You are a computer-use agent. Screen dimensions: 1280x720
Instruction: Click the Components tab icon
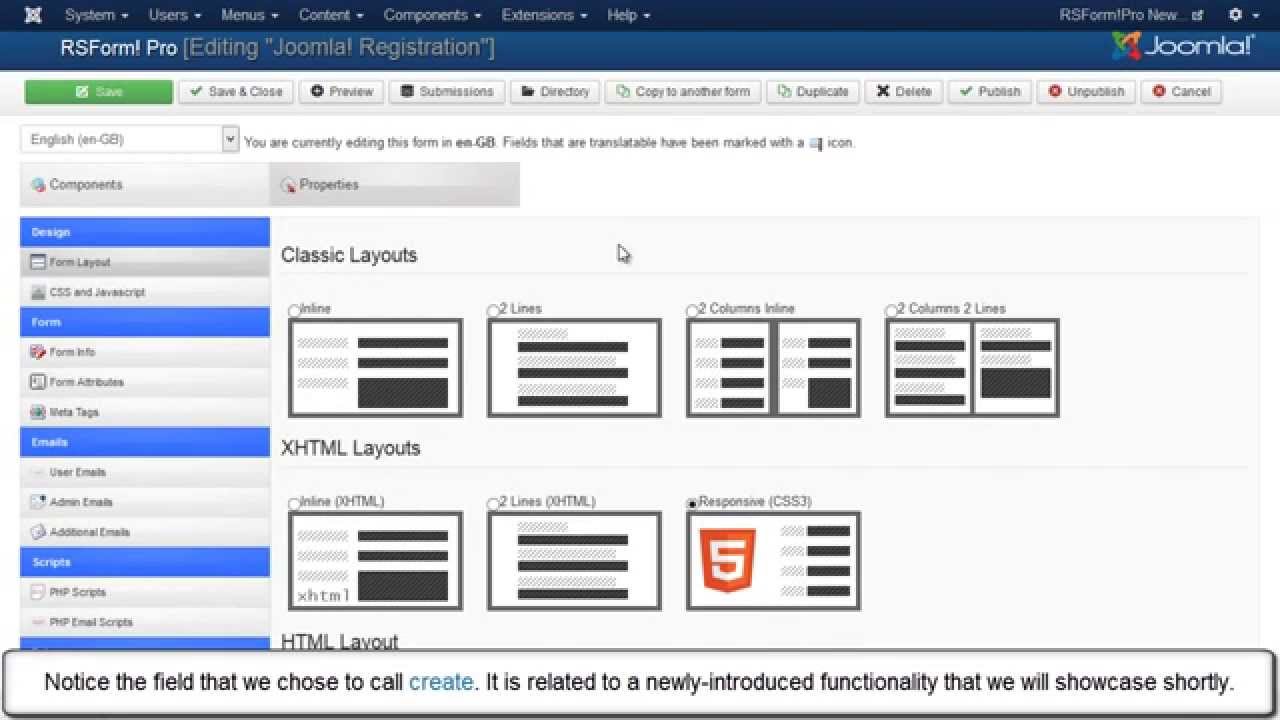(39, 185)
